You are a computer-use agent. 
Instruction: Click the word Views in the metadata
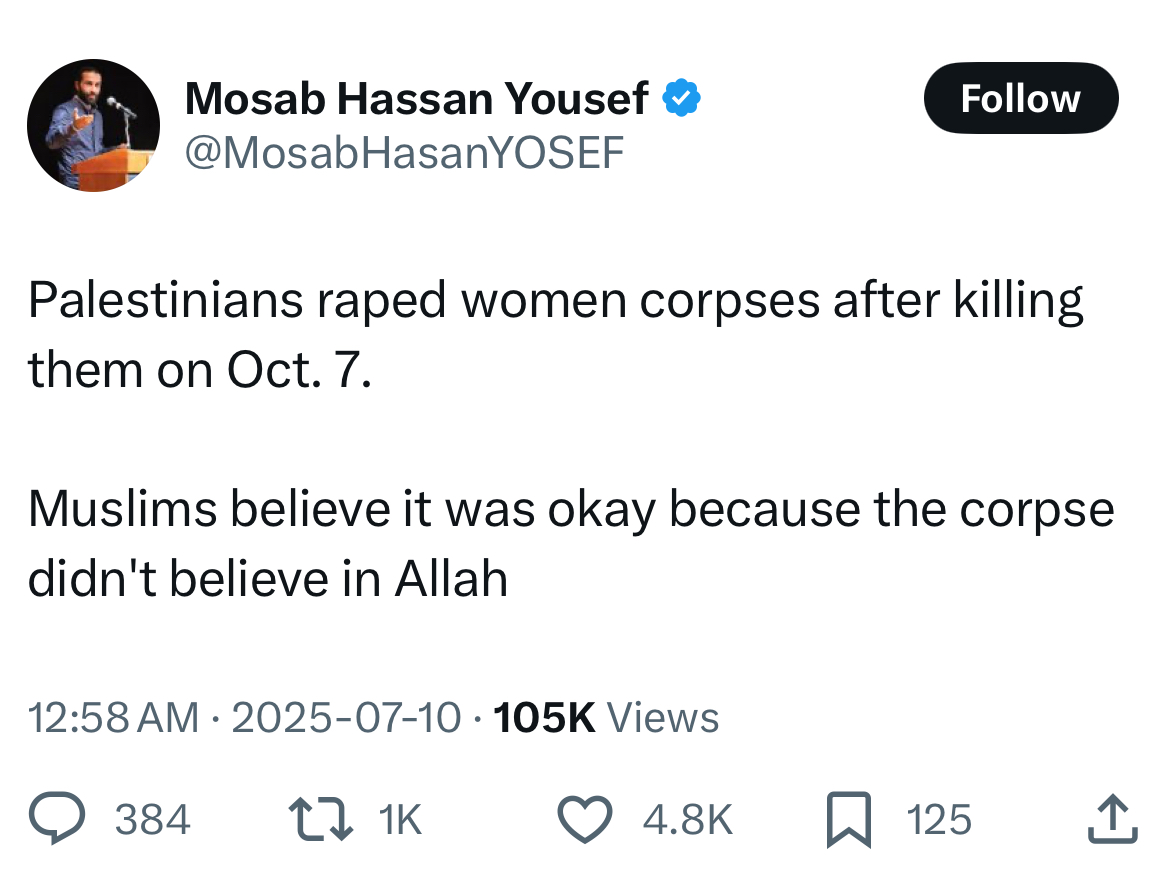[x=663, y=717]
